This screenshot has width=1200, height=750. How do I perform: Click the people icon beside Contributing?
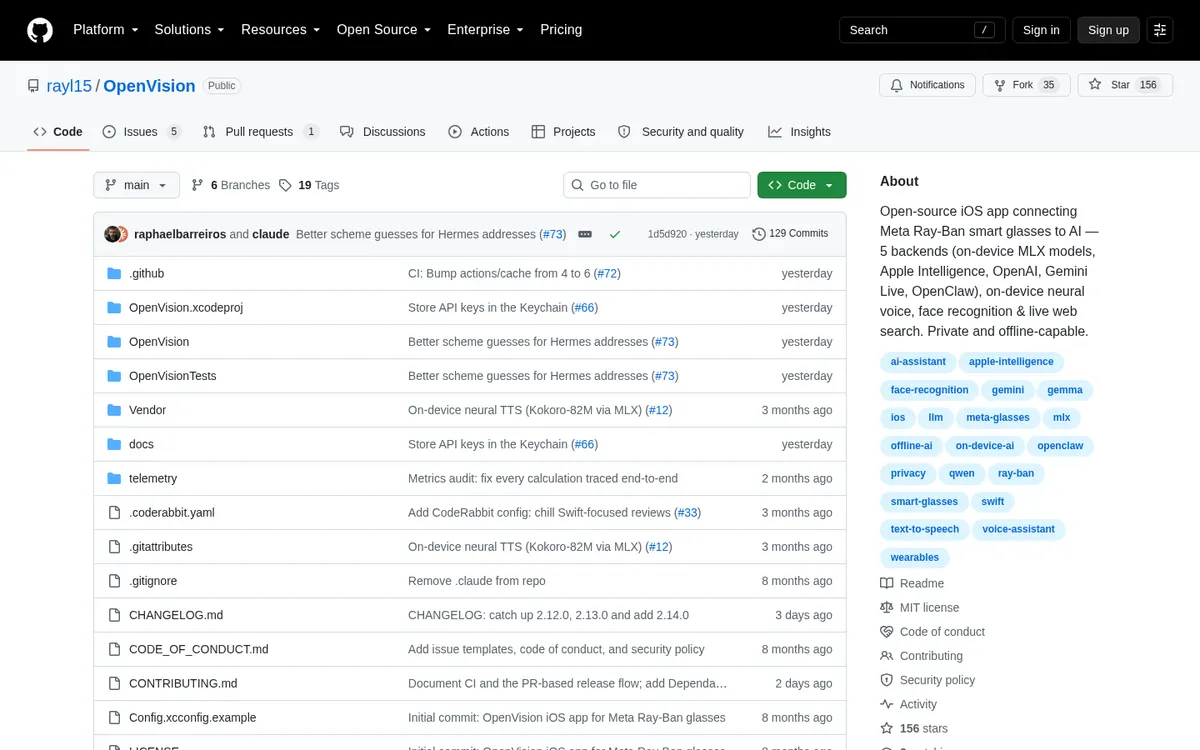coord(887,656)
